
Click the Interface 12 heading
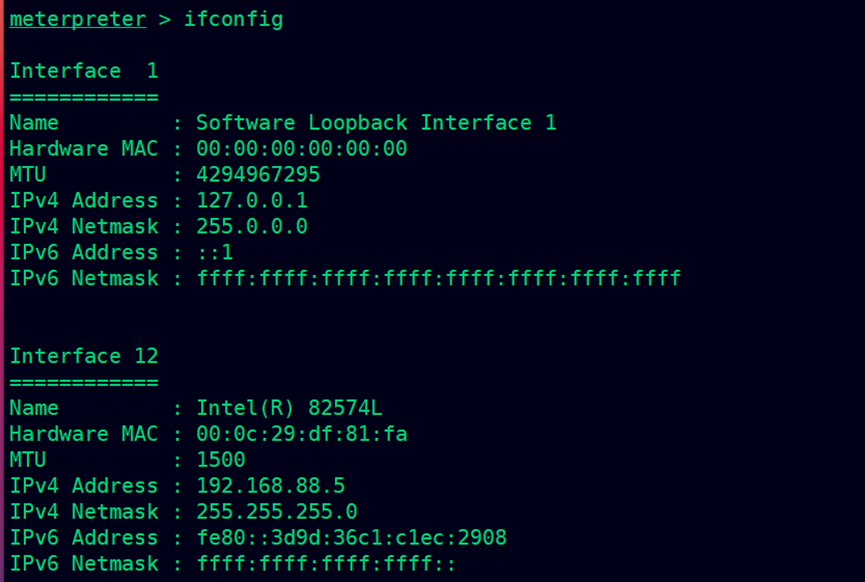(x=84, y=356)
